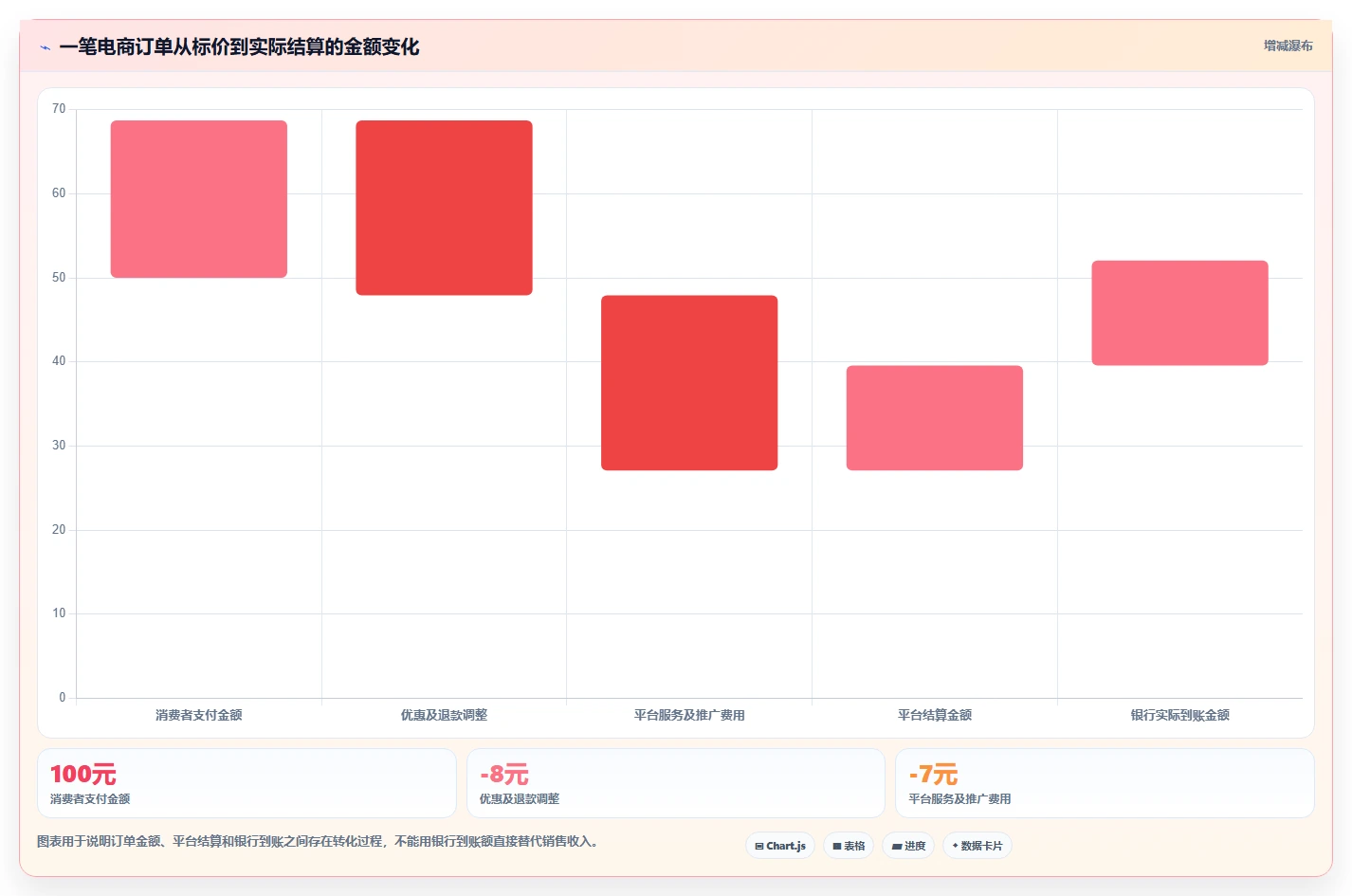Click the Chart.js chip
The width and height of the screenshot is (1352, 896).
point(780,846)
